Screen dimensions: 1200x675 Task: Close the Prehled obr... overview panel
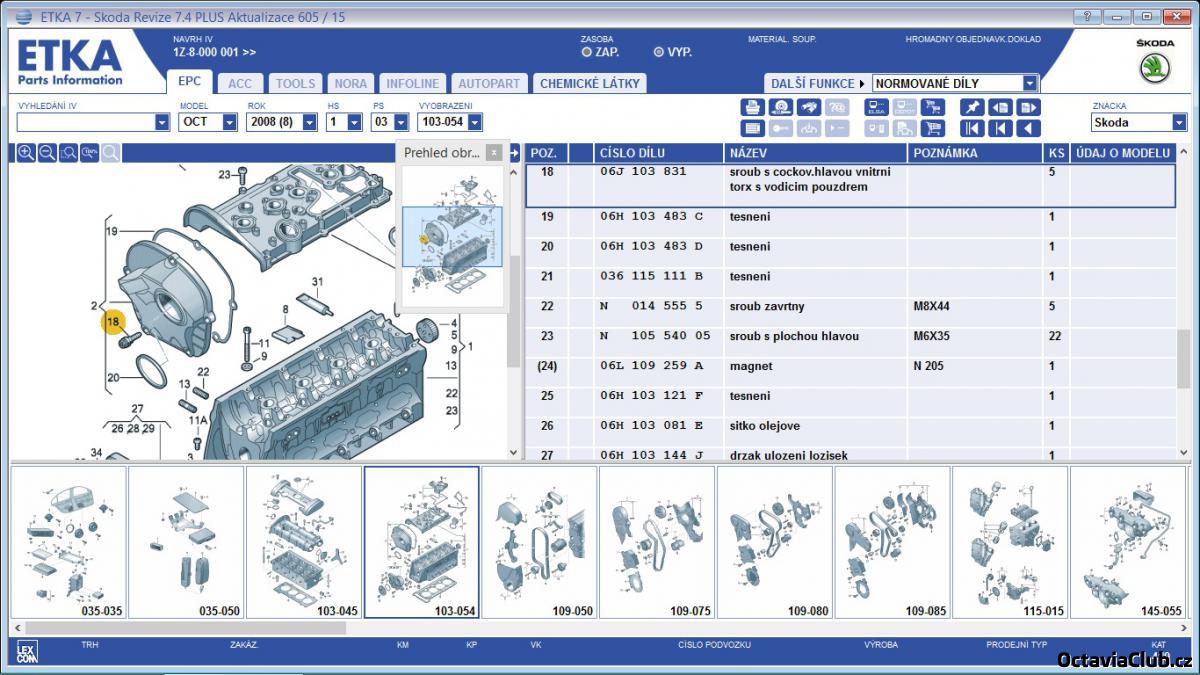pos(494,153)
